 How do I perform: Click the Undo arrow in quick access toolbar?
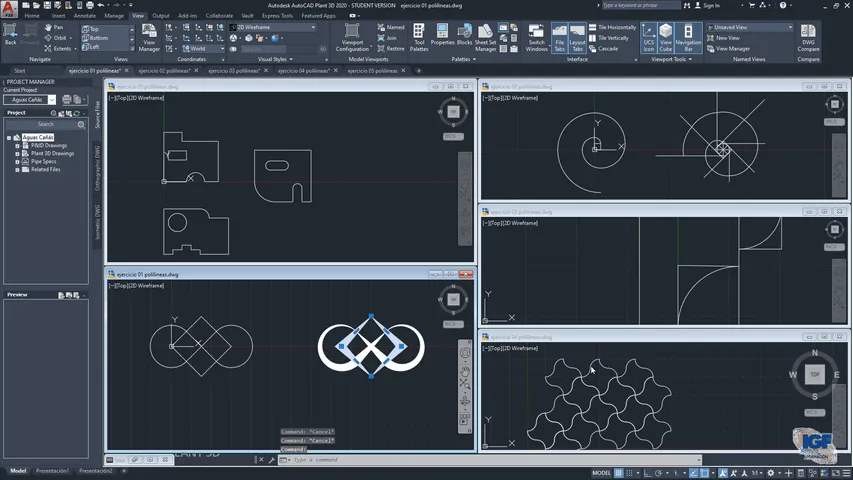coord(101,5)
